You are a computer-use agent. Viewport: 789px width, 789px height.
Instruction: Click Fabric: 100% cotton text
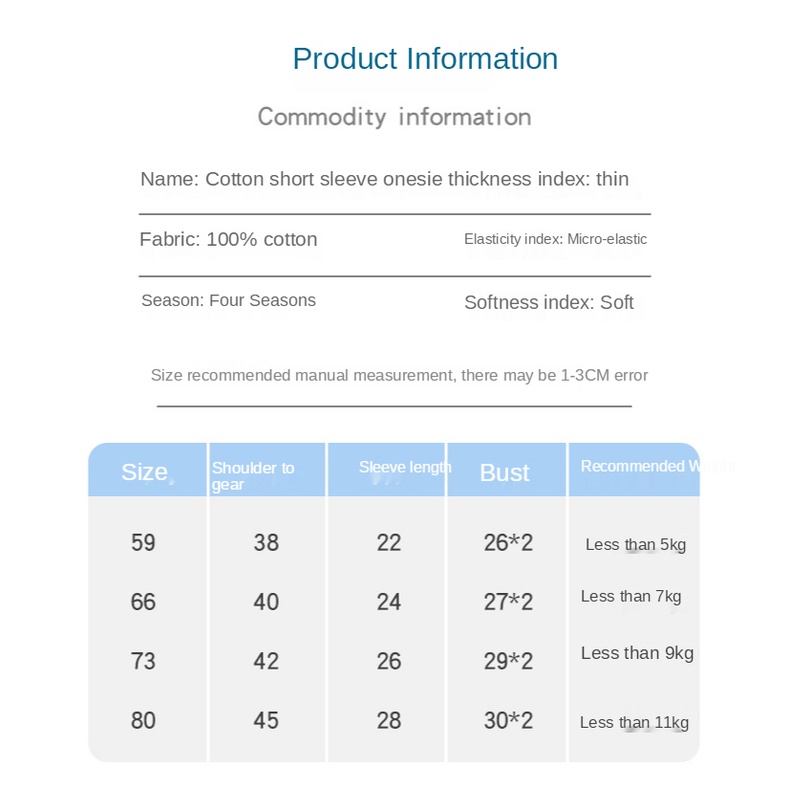tap(228, 239)
